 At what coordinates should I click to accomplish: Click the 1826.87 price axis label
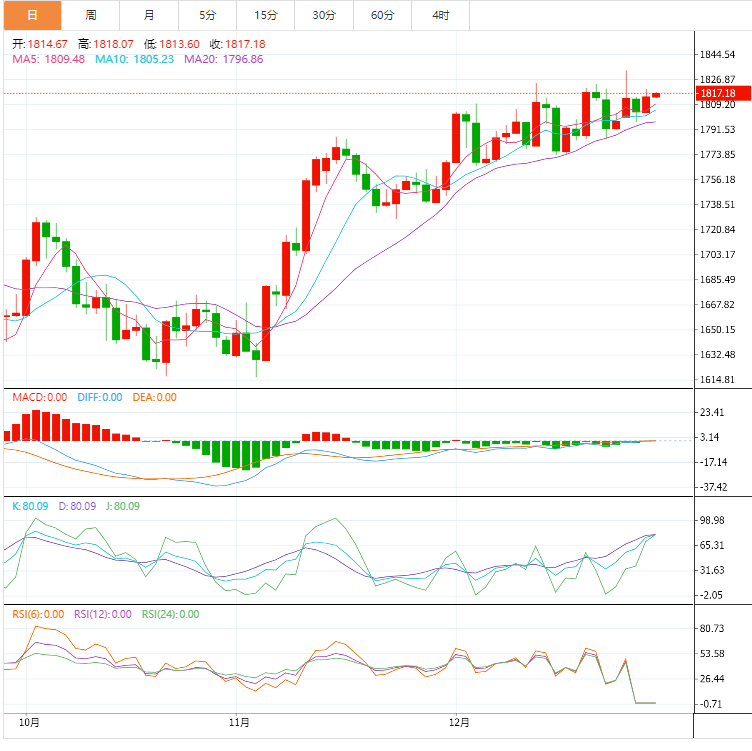(x=717, y=80)
